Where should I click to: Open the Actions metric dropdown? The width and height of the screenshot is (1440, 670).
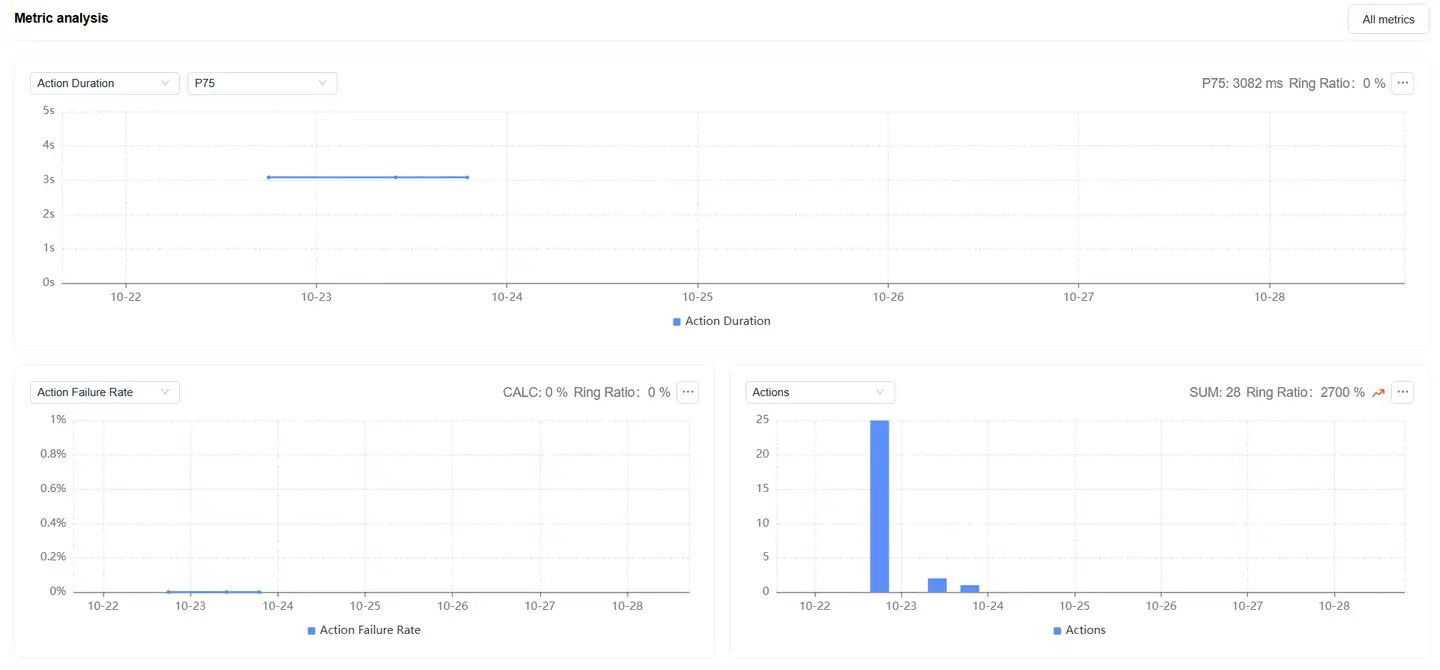tap(819, 392)
